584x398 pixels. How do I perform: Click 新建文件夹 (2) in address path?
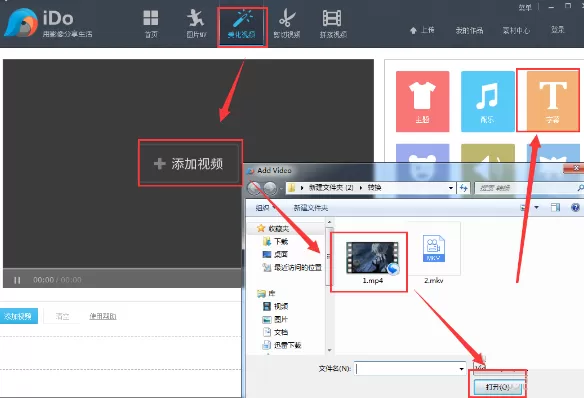331,188
